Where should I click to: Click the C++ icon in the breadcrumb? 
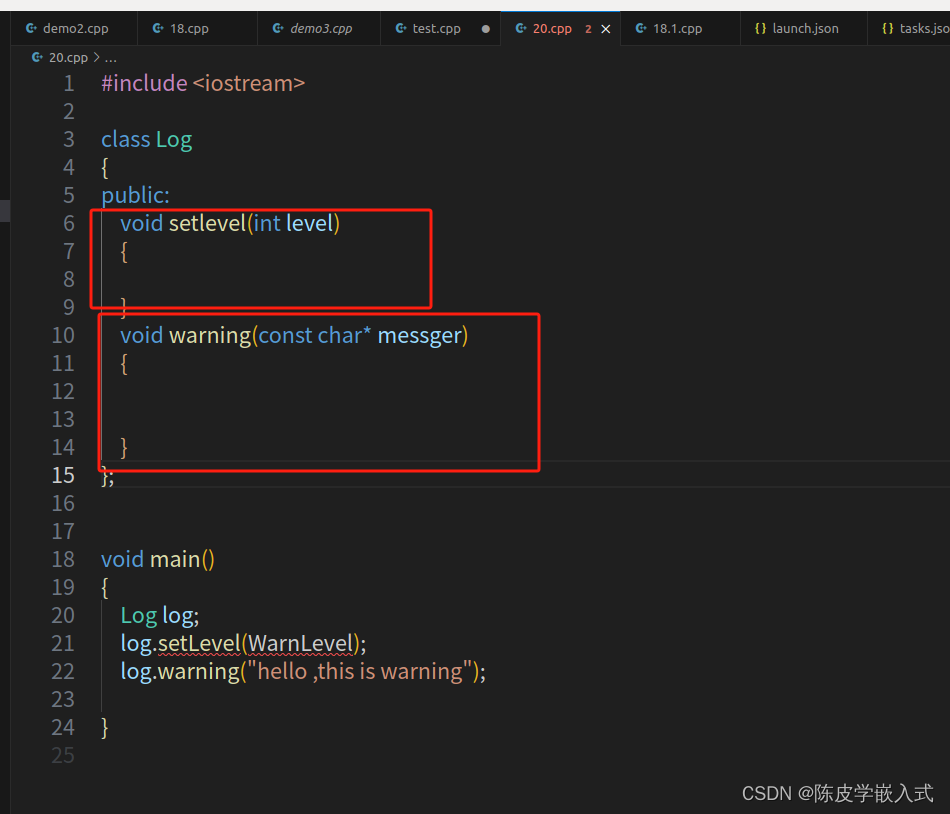click(x=38, y=58)
